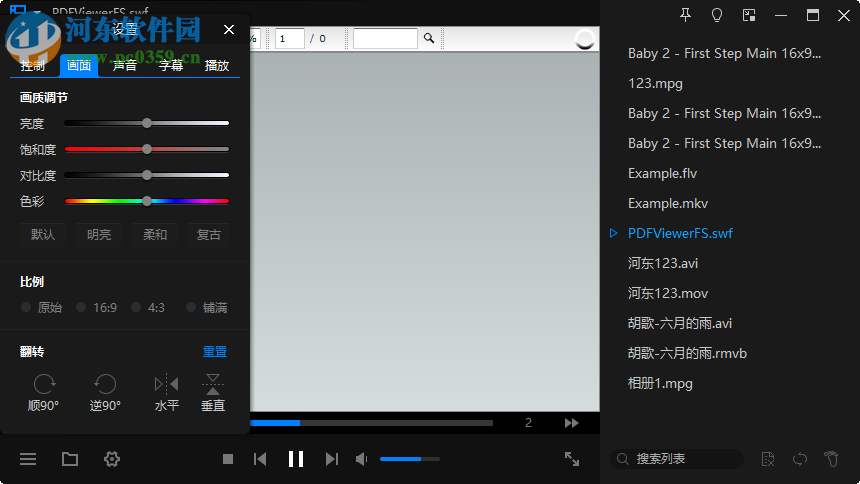Viewport: 860px width, 484px height.
Task: Open file folder icon
Action: tap(70, 459)
